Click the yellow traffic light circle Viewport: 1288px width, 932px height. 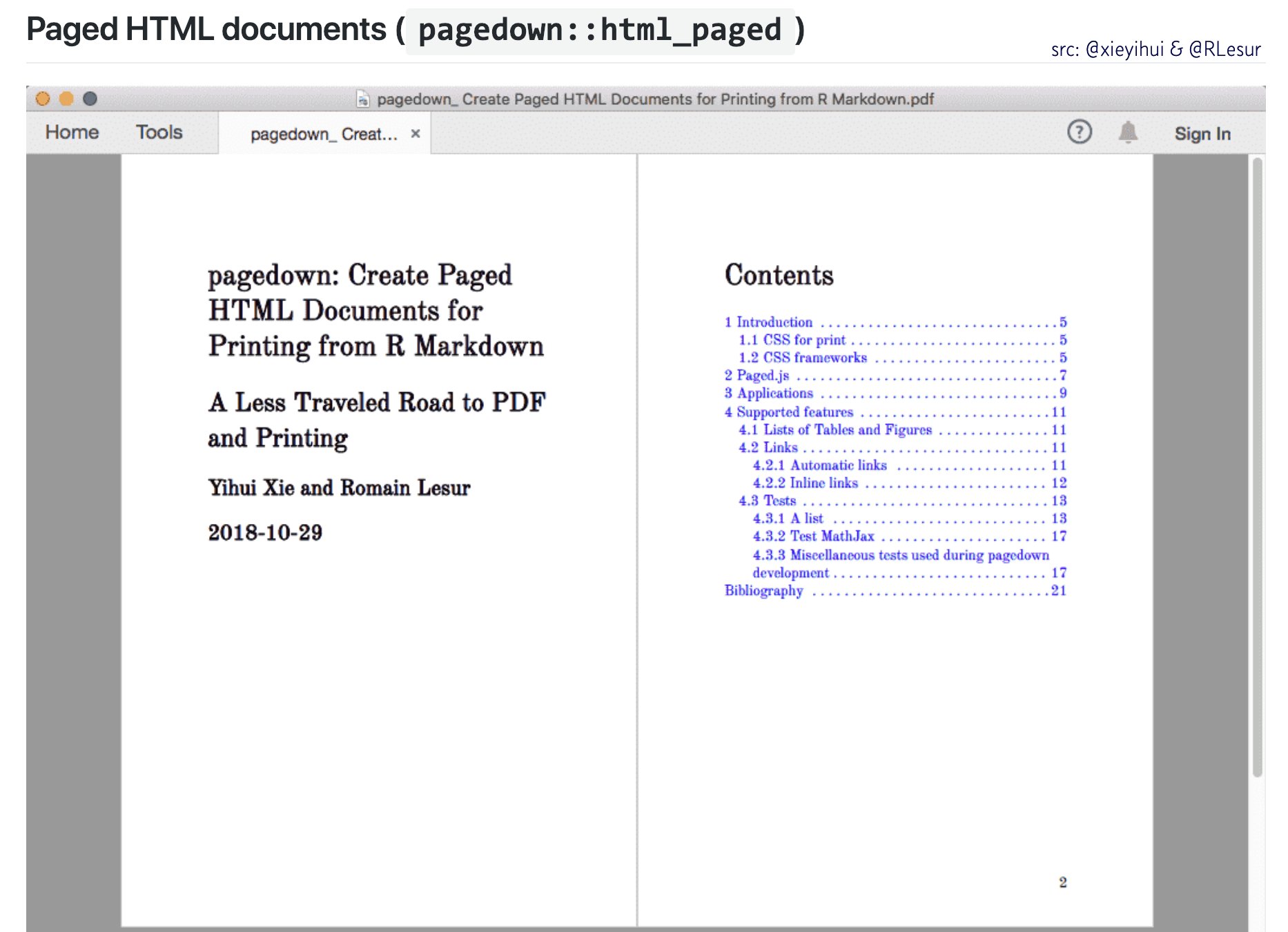(66, 99)
